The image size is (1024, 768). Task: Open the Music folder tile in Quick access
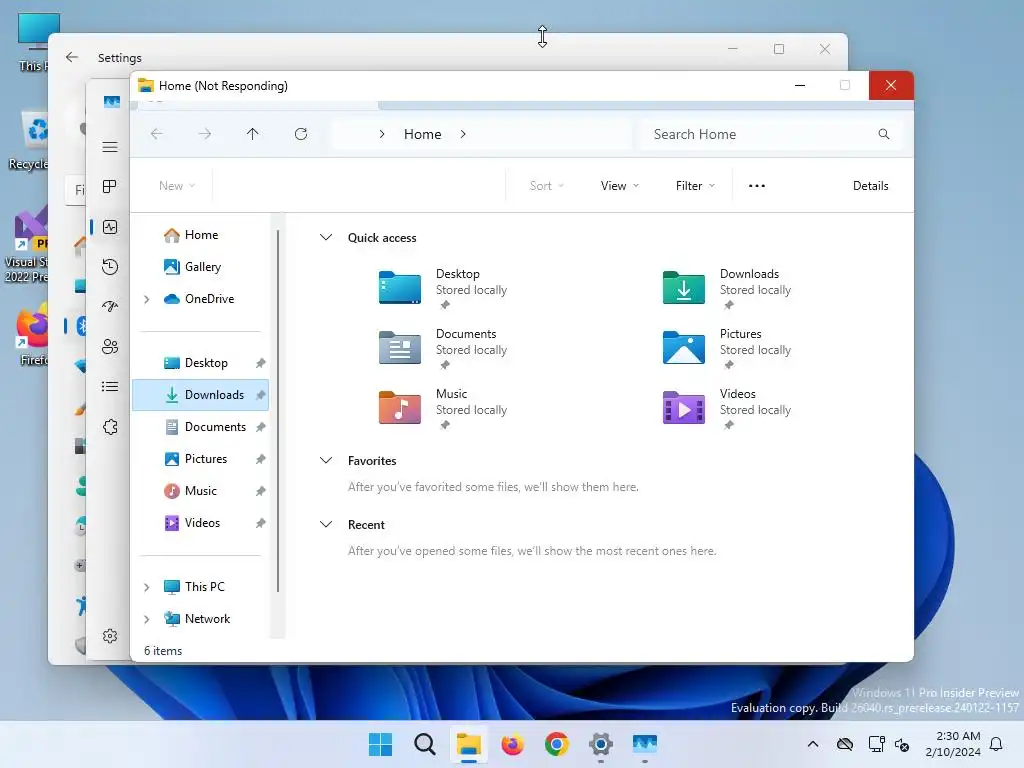pyautogui.click(x=444, y=408)
